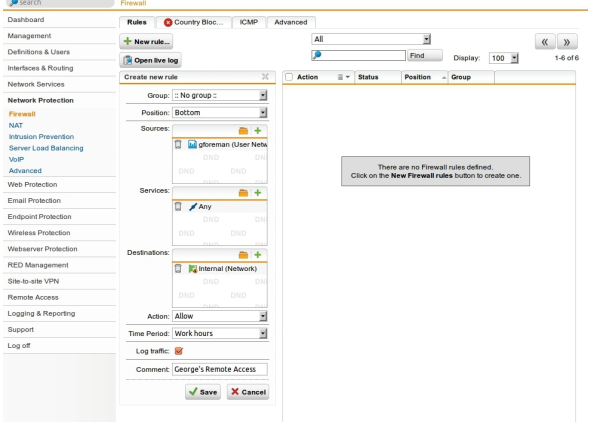Image resolution: width=596 pixels, height=429 pixels.
Task: Open folder icon in Services box
Action: 243,193
